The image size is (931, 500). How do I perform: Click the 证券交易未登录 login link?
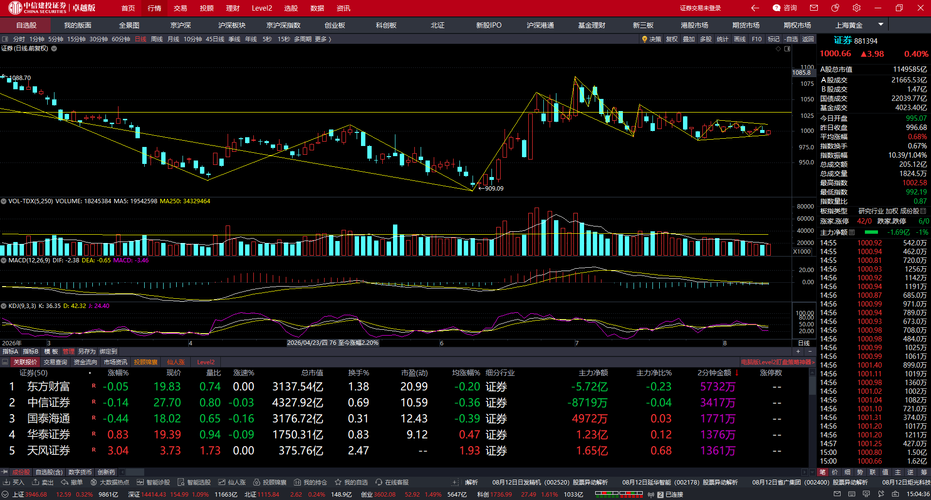701,8
